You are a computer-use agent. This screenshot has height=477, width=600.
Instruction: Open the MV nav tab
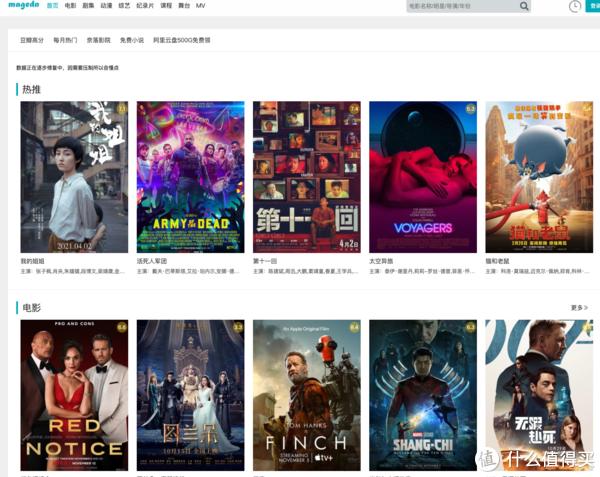[x=201, y=6]
